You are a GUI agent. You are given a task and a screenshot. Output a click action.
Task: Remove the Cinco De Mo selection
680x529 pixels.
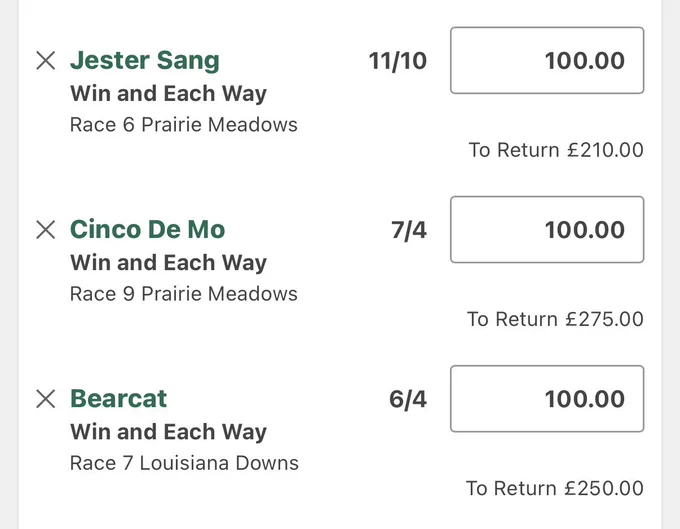click(46, 229)
